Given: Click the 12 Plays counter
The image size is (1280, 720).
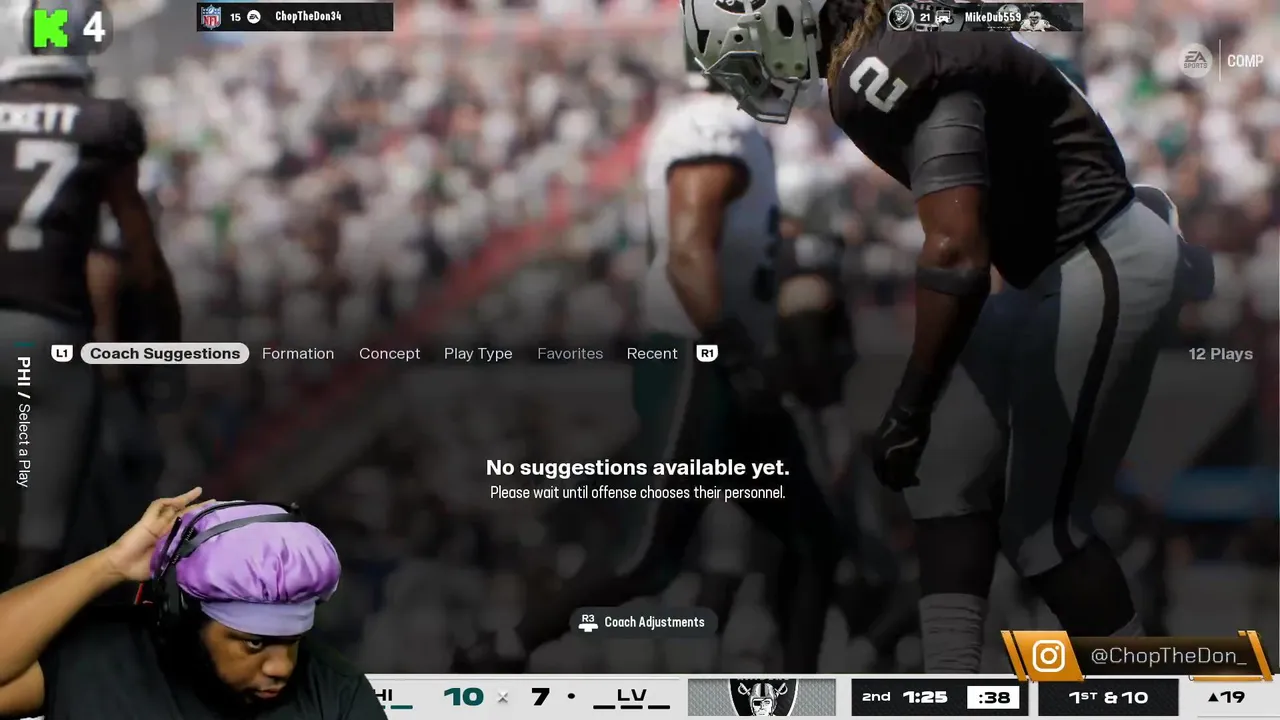Looking at the screenshot, I should pyautogui.click(x=1220, y=353).
